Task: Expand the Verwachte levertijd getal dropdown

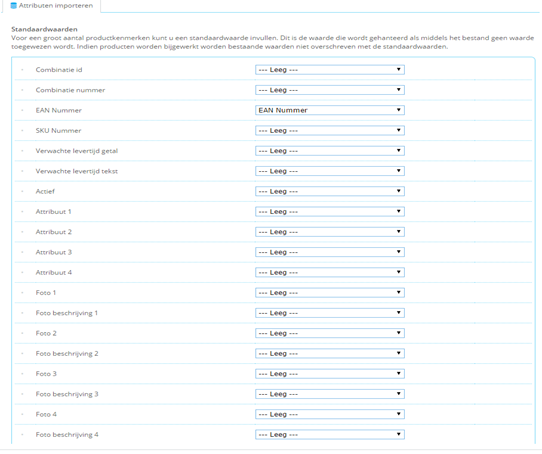Action: point(330,151)
